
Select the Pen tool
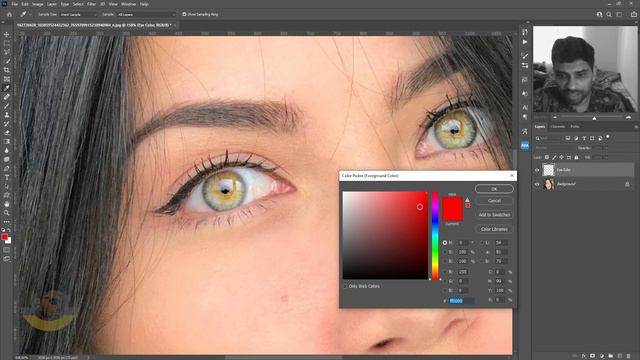[x=7, y=169]
